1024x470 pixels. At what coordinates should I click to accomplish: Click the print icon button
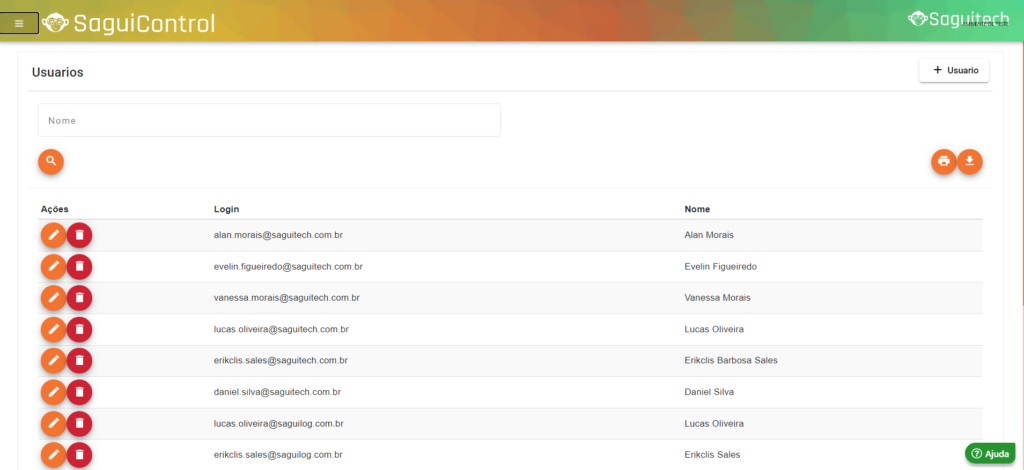pyautogui.click(x=943, y=161)
